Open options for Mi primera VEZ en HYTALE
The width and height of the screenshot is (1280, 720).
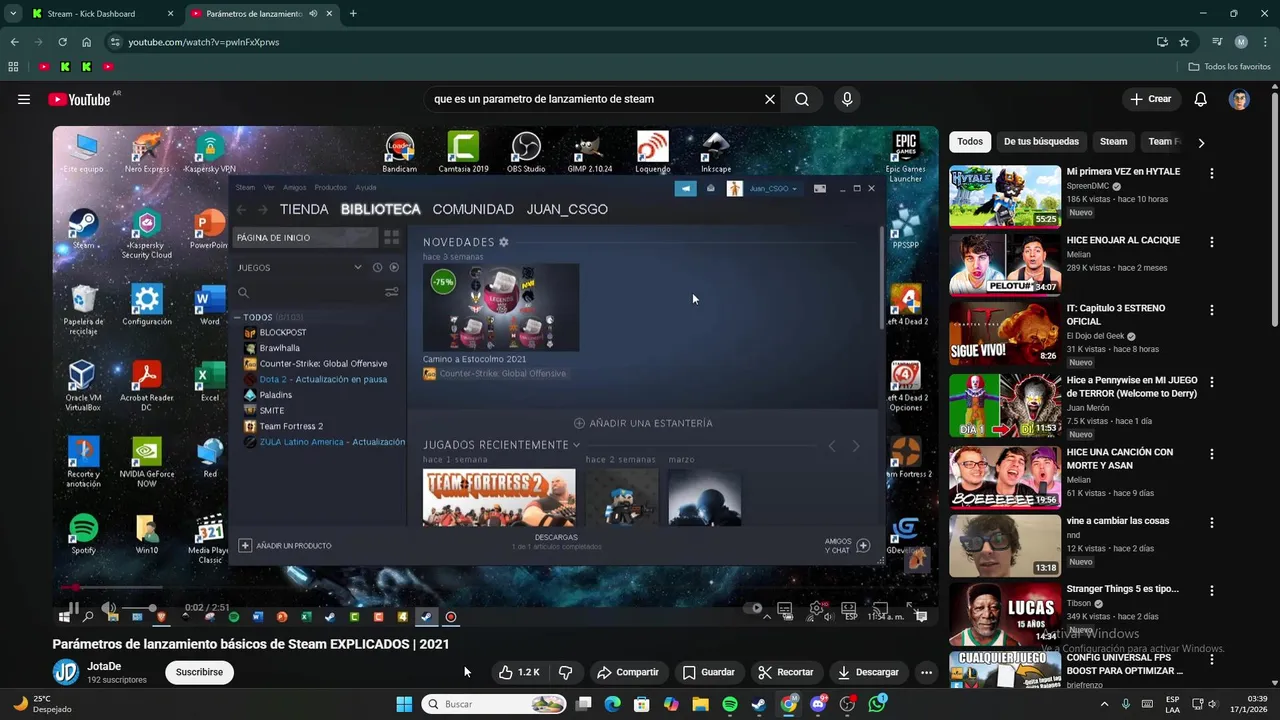(x=1212, y=173)
